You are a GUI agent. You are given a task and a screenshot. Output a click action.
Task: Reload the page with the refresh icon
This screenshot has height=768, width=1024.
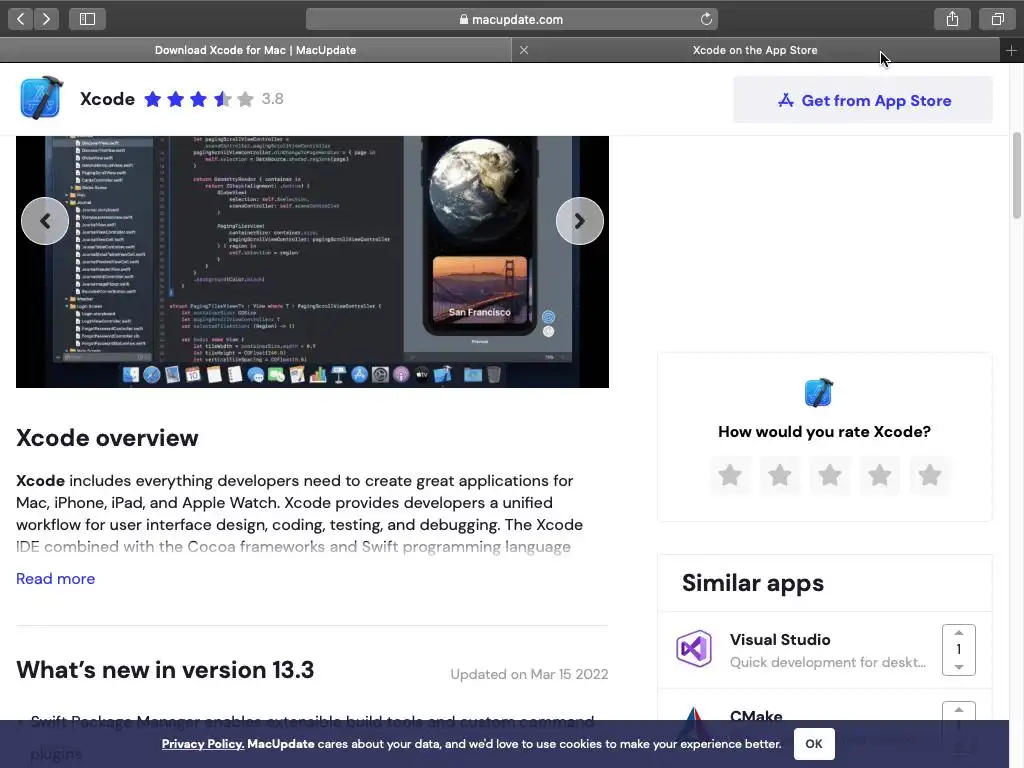pyautogui.click(x=706, y=19)
